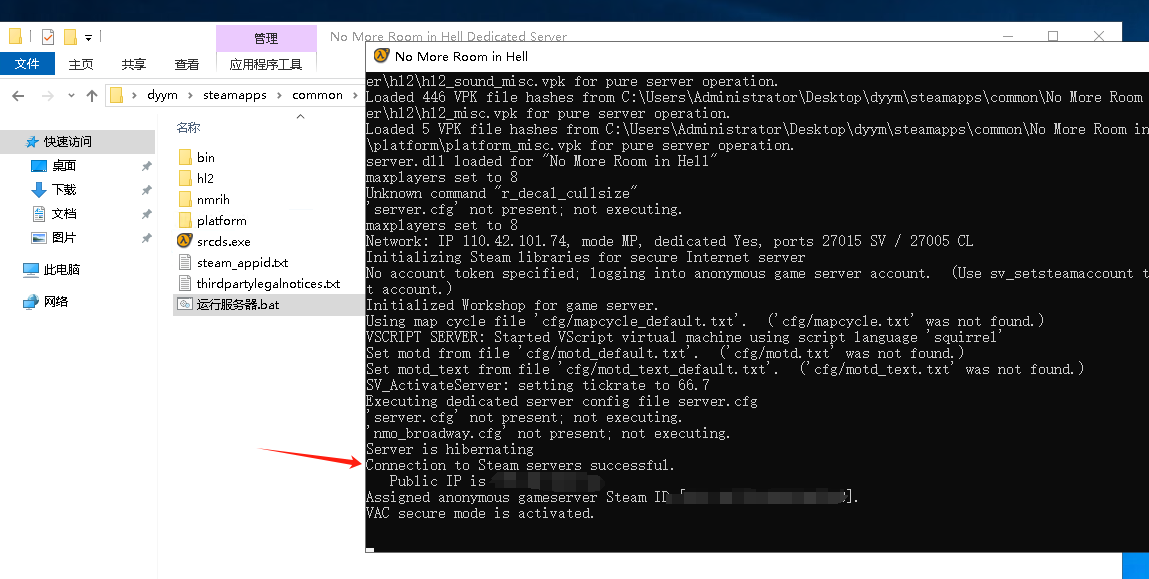Click steamapps in the address bar path
The image size is (1149, 579).
pos(234,95)
